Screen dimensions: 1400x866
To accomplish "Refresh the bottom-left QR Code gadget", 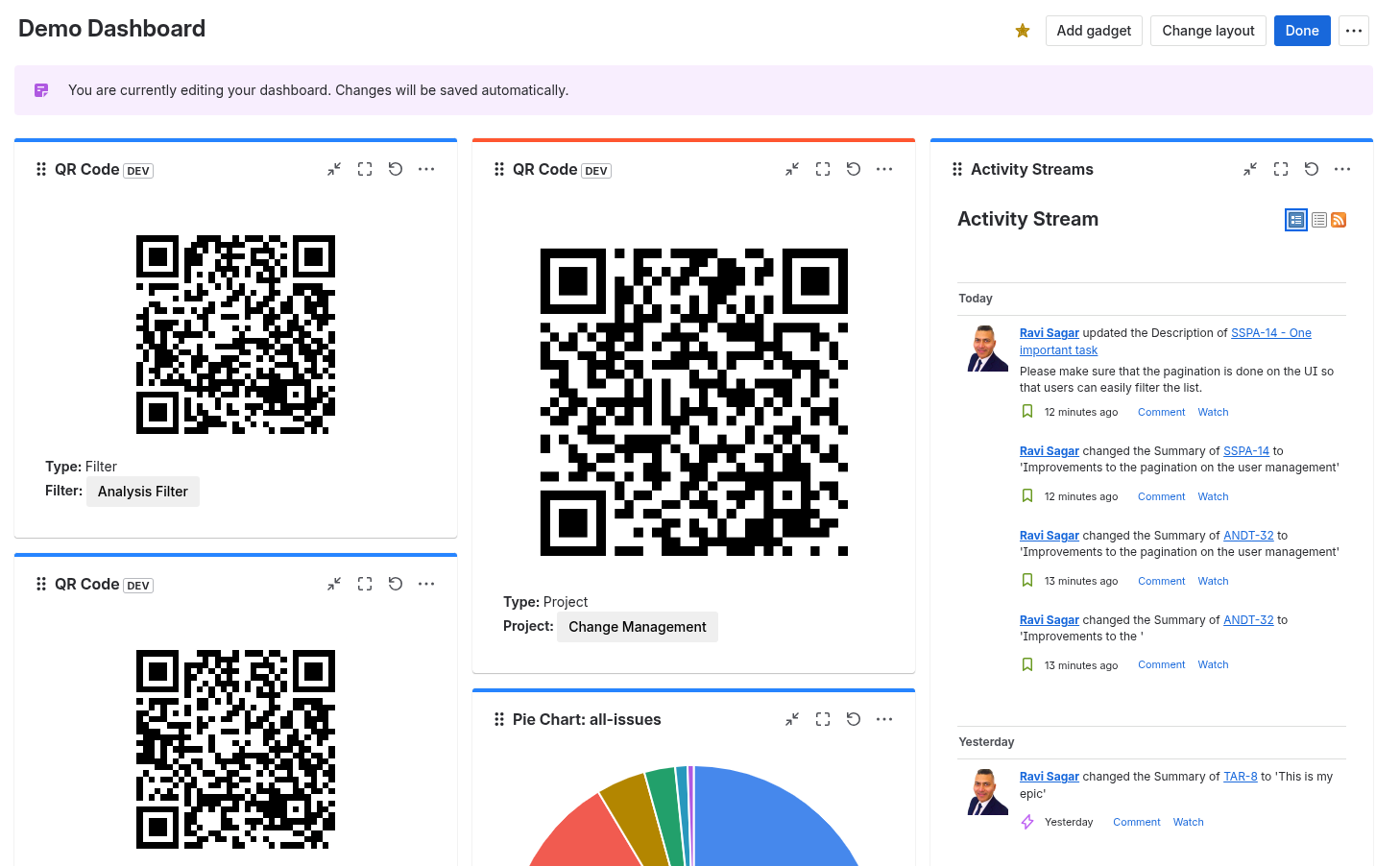I will [x=396, y=584].
